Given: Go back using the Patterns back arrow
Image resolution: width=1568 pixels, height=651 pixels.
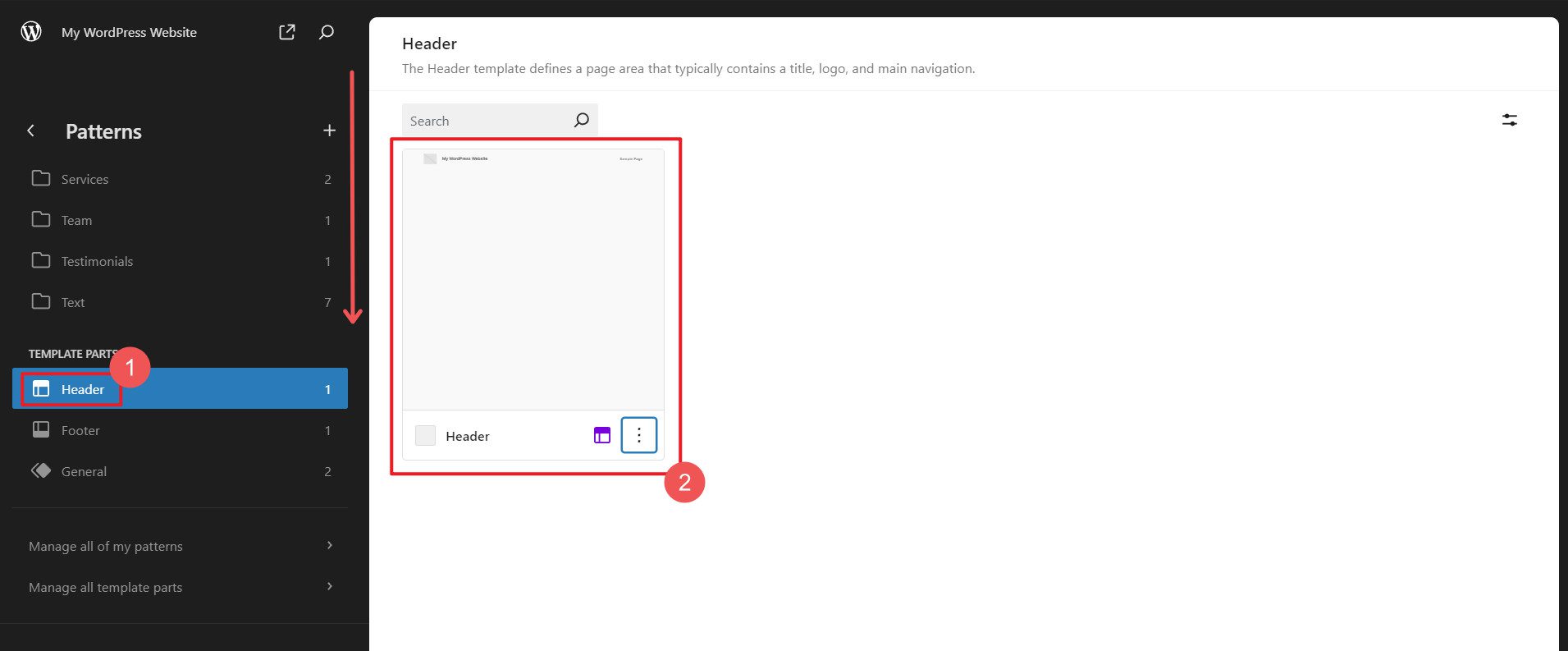Looking at the screenshot, I should click(x=31, y=131).
